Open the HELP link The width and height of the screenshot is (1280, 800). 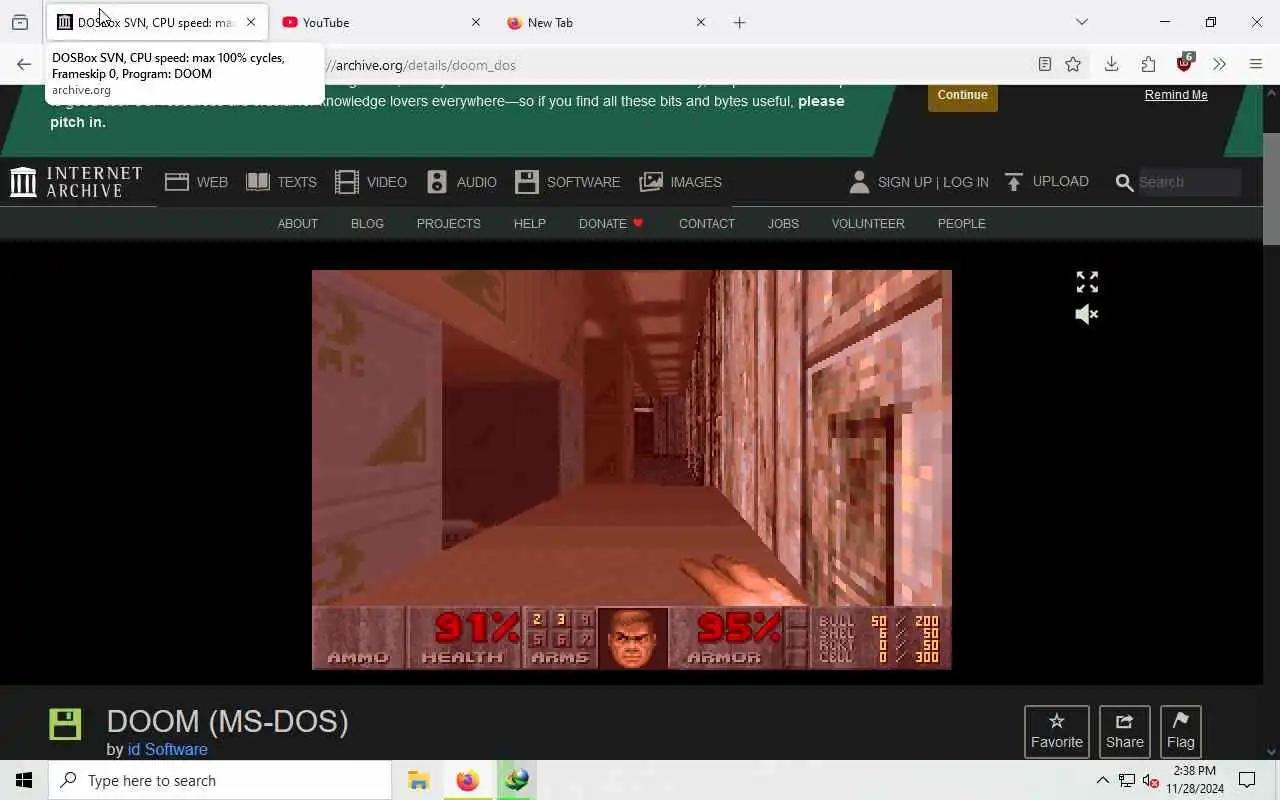click(x=529, y=224)
